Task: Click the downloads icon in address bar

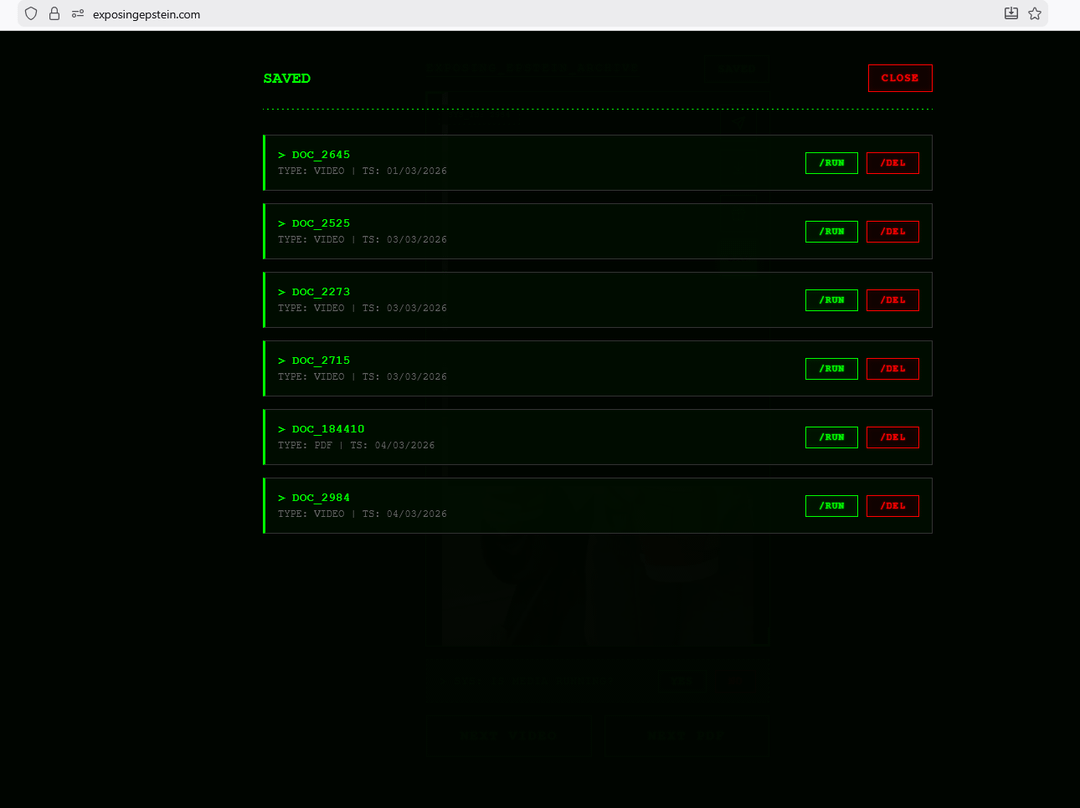Action: click(1011, 14)
